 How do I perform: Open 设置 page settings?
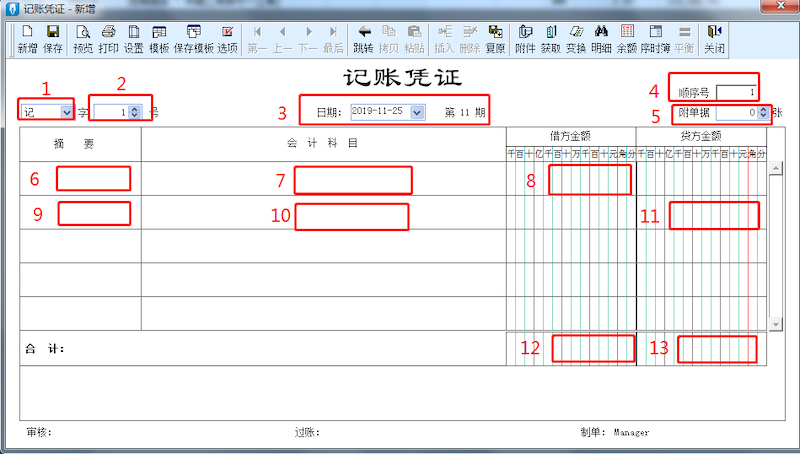pyautogui.click(x=134, y=39)
